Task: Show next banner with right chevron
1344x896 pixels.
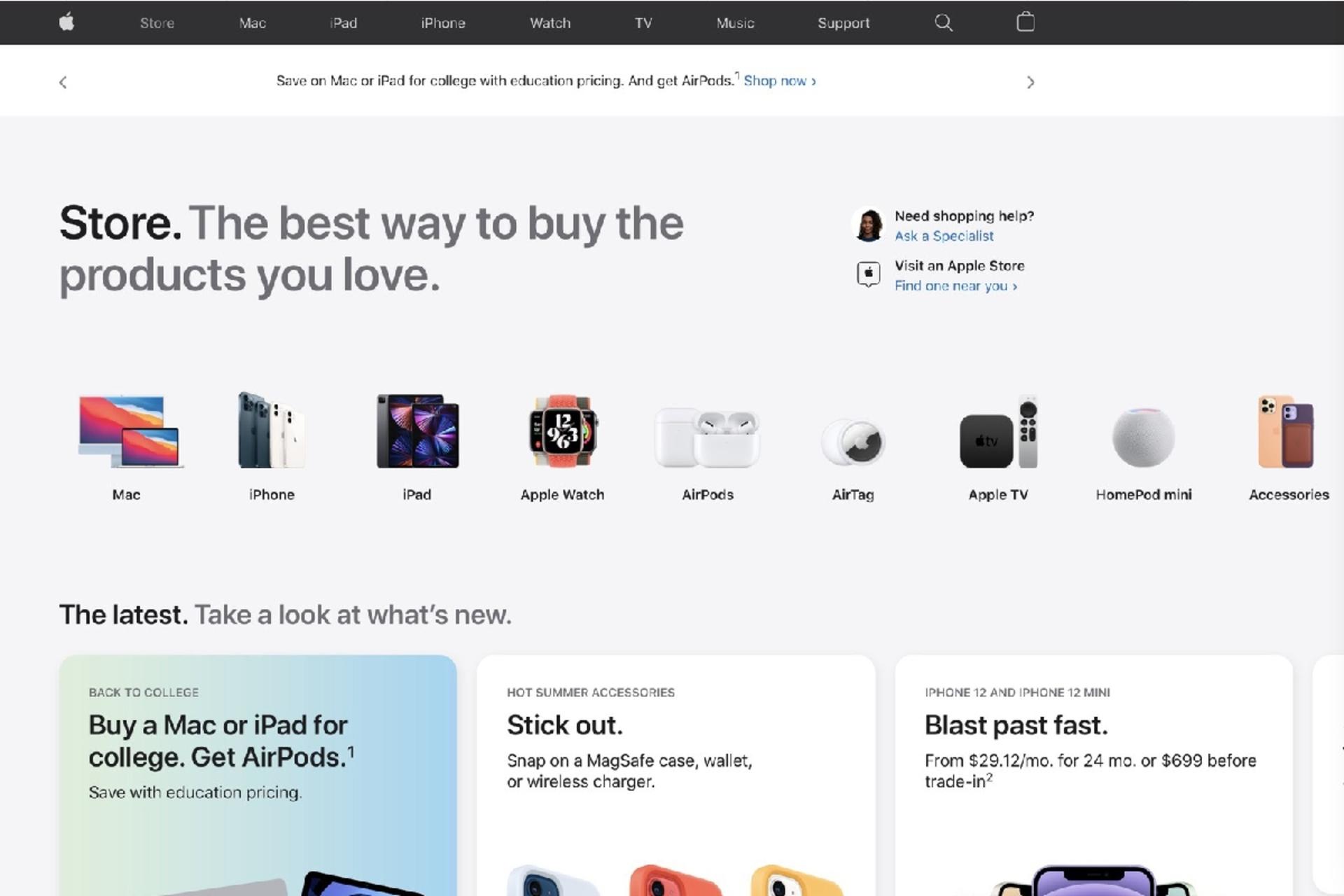Action: [x=1030, y=83]
